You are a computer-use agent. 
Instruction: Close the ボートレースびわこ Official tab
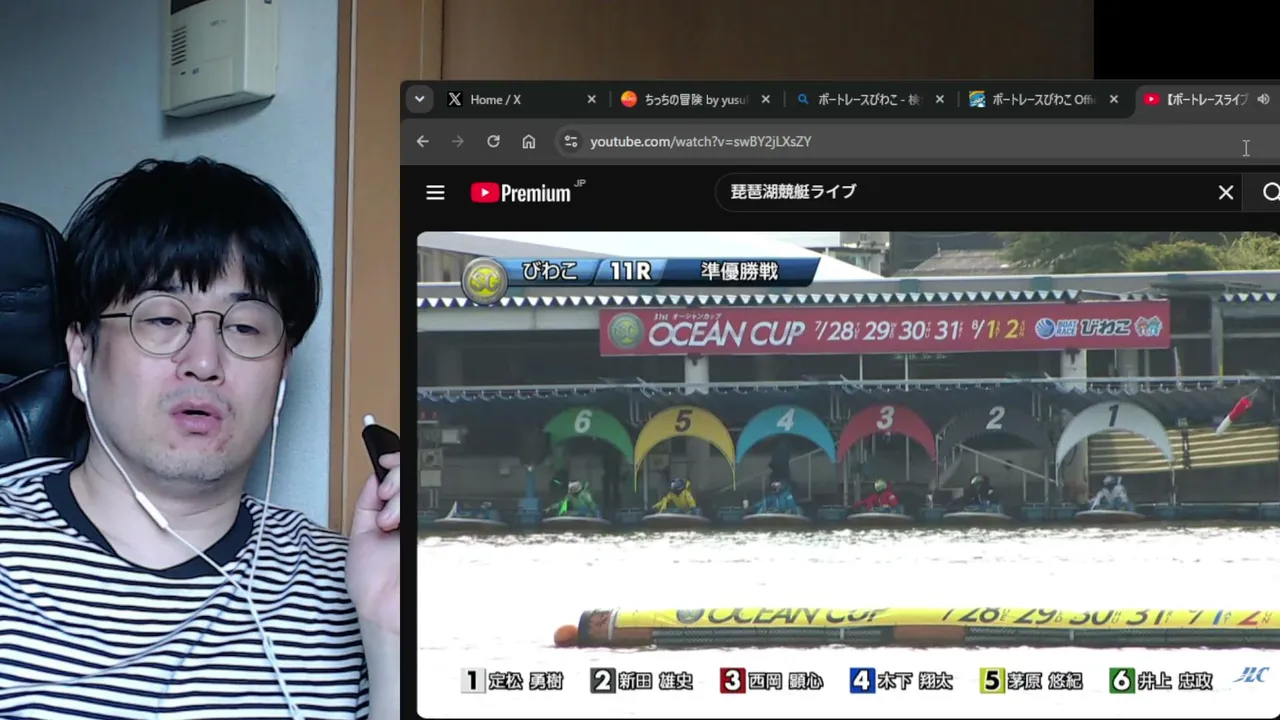1114,100
